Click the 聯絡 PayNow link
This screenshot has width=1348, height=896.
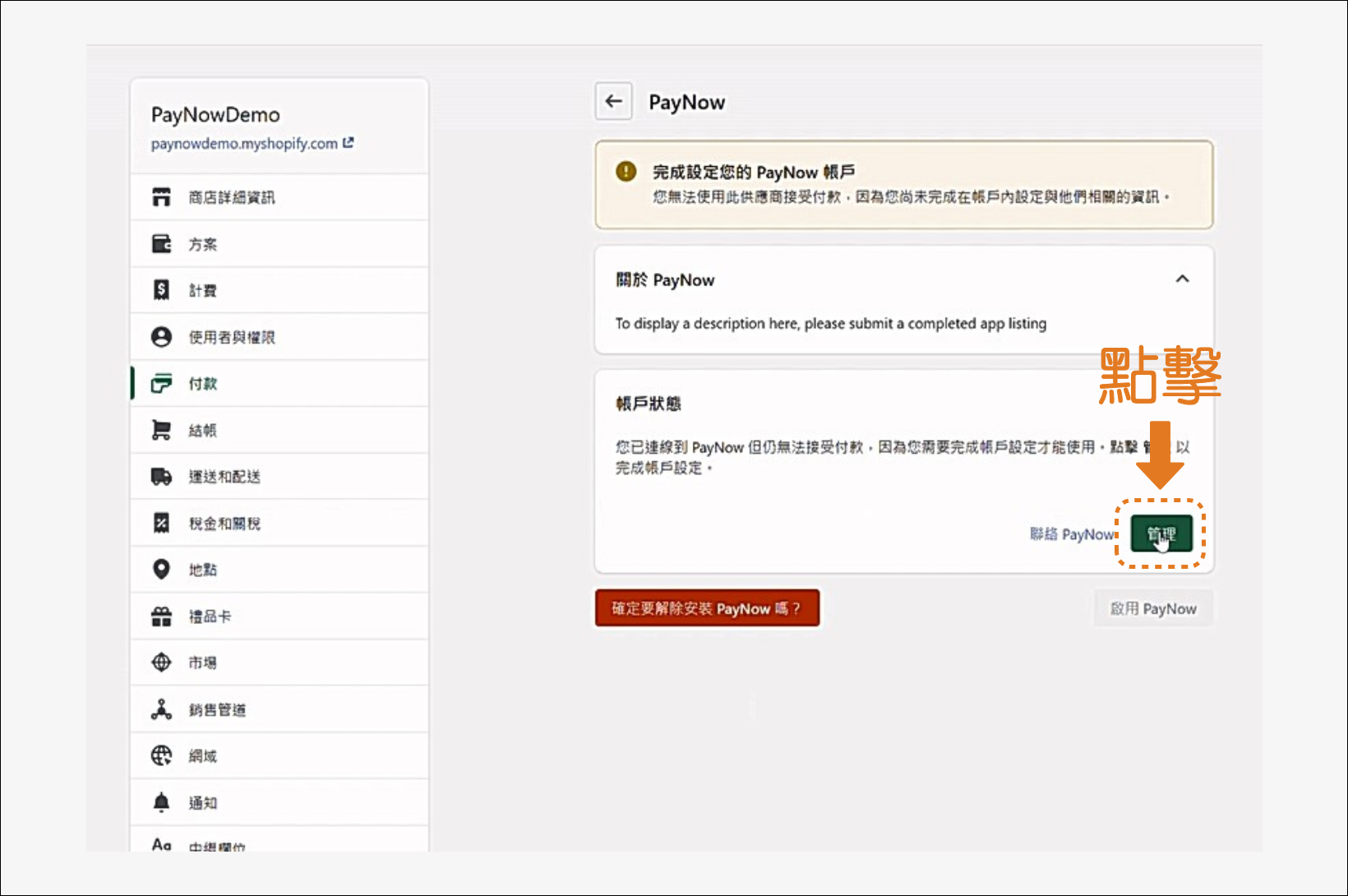[1073, 534]
